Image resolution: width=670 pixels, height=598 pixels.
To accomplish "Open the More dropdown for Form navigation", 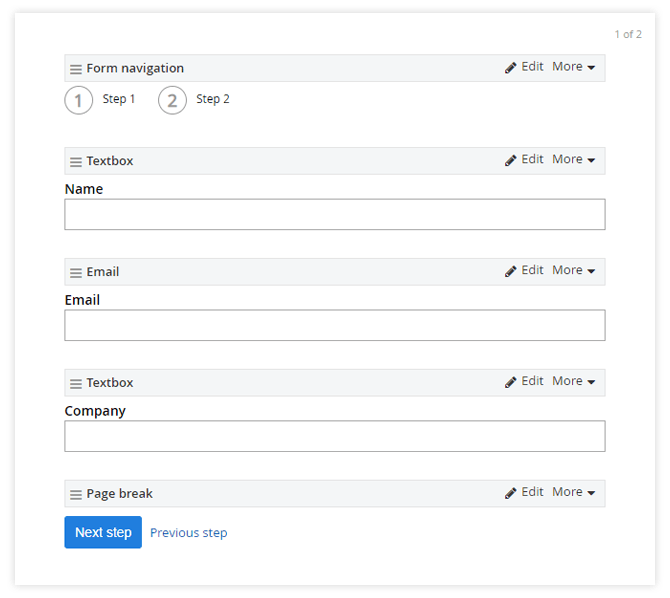I will click(x=573, y=67).
